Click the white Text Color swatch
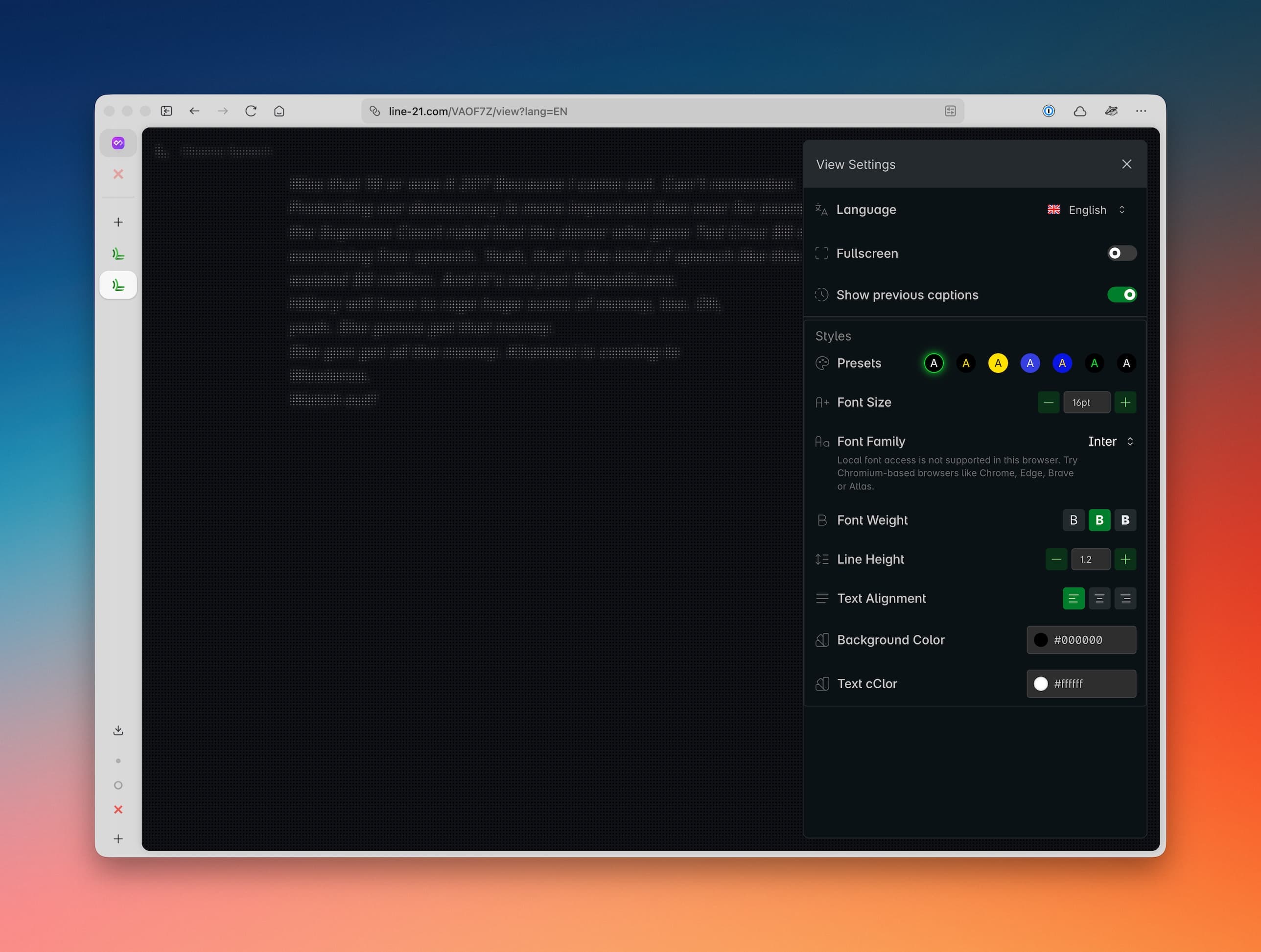Image resolution: width=1261 pixels, height=952 pixels. pyautogui.click(x=1041, y=683)
